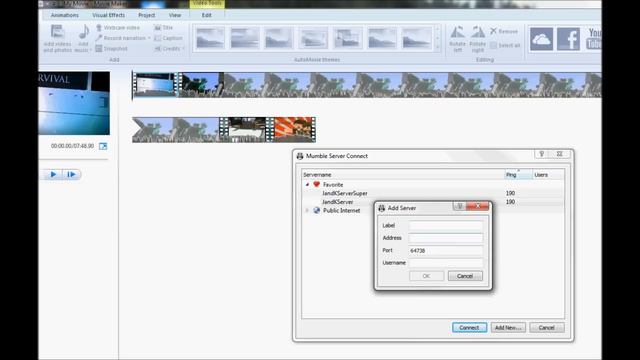Image resolution: width=640 pixels, height=360 pixels.
Task: Expand the Credits dropdown arrow
Action: click(x=183, y=49)
